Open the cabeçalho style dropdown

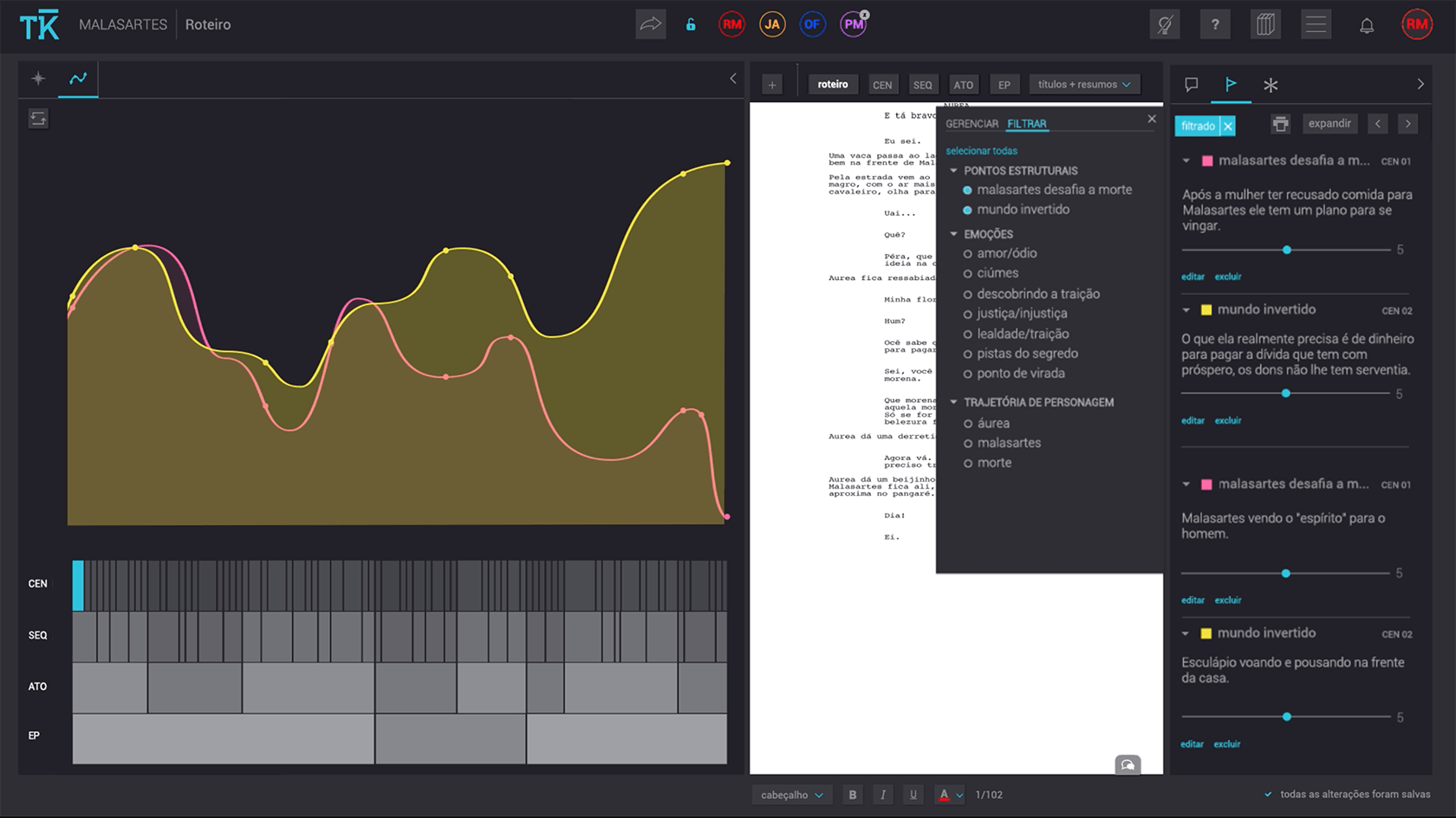792,795
